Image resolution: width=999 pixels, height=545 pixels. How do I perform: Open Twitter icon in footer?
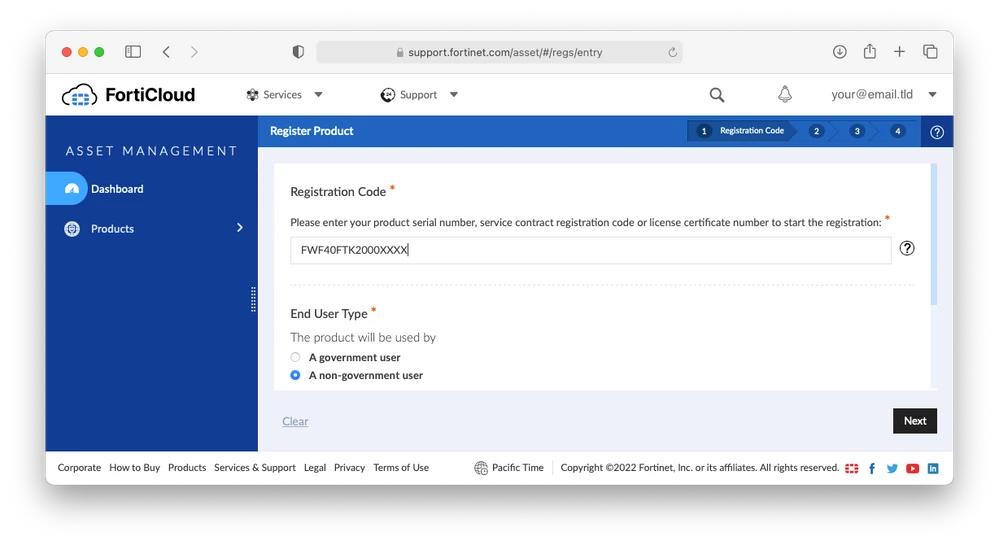892,469
